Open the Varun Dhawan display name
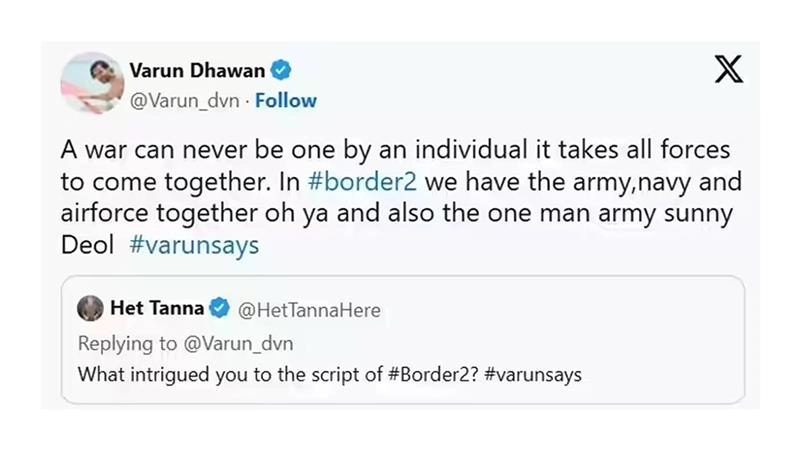 (197, 71)
